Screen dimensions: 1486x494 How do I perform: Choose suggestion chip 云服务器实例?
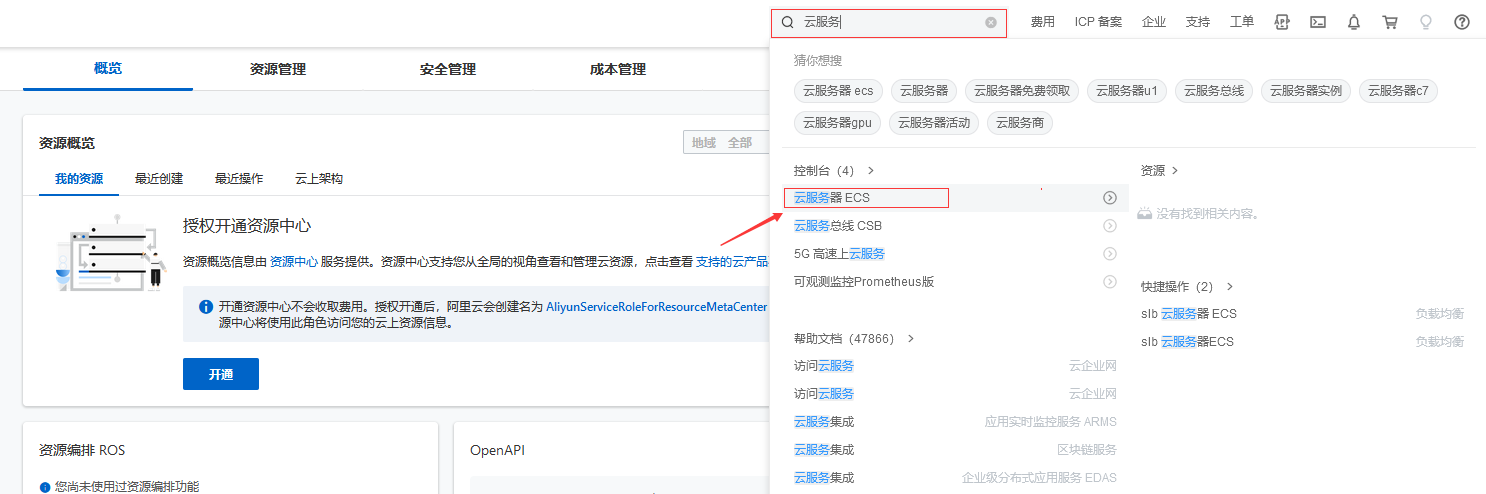point(1306,91)
